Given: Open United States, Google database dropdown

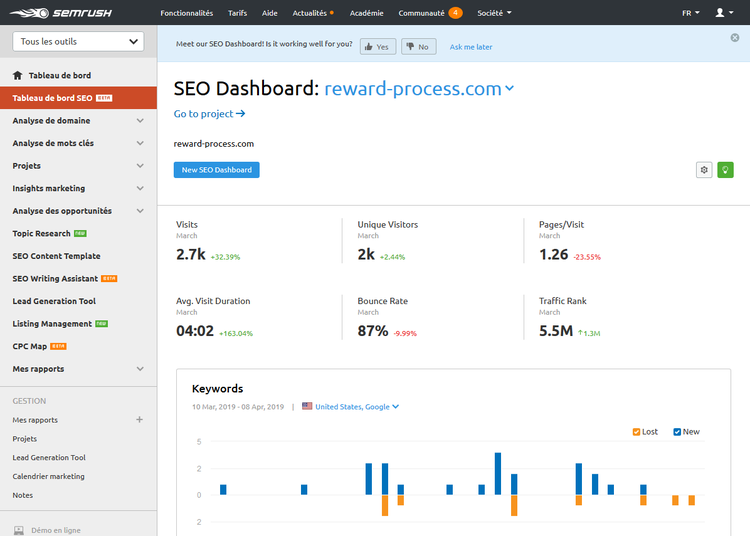Looking at the screenshot, I should pos(357,406).
